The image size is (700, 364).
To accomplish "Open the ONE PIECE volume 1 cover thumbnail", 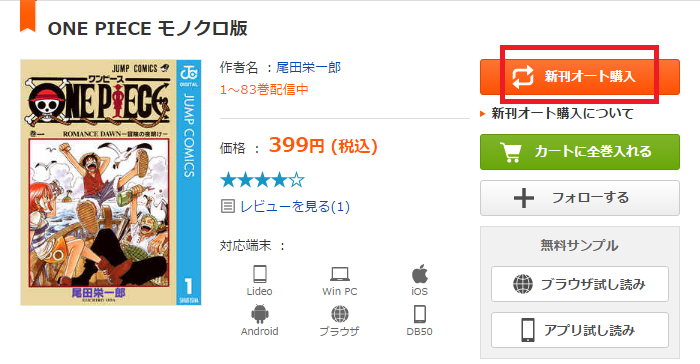I will [x=111, y=183].
